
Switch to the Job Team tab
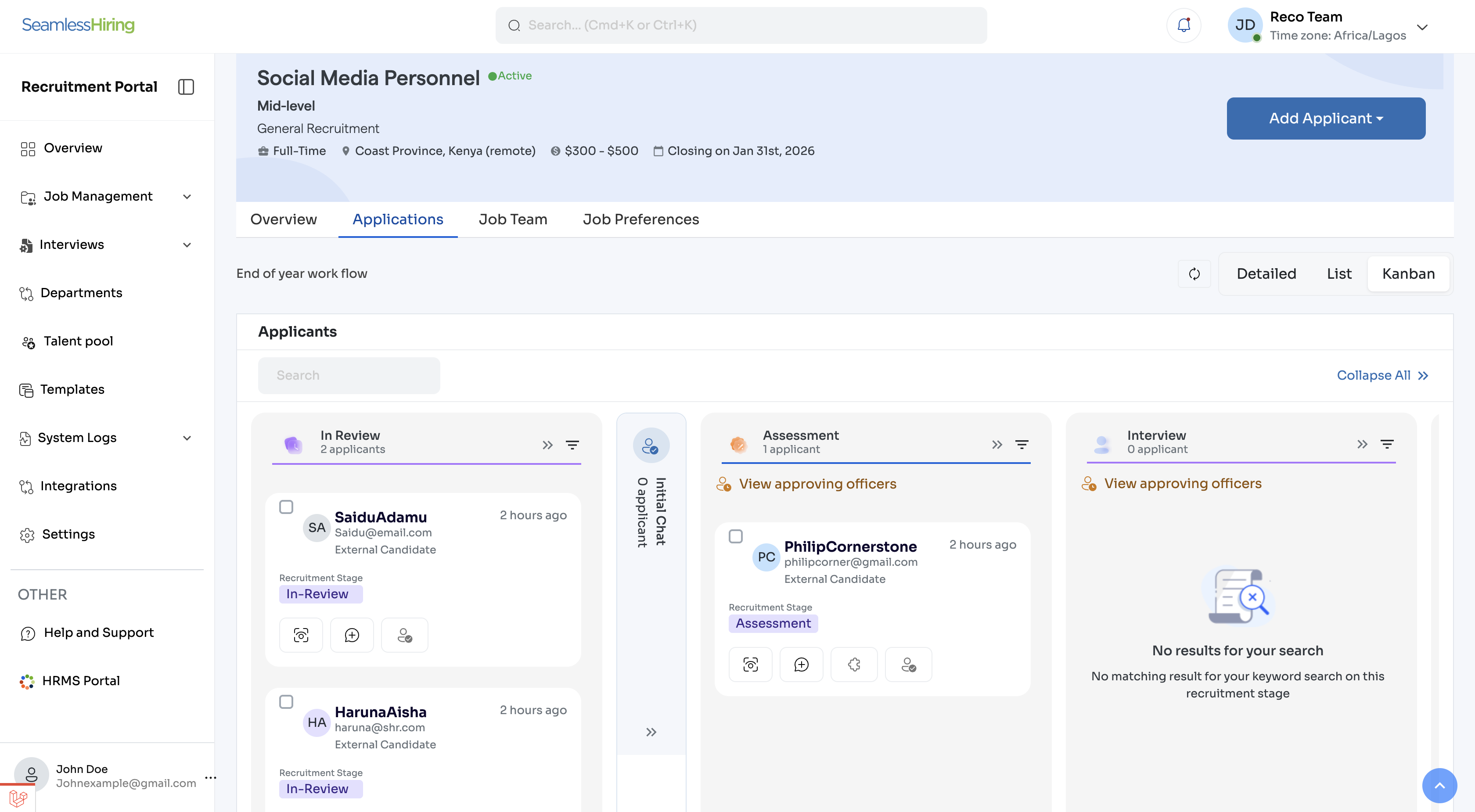(512, 219)
